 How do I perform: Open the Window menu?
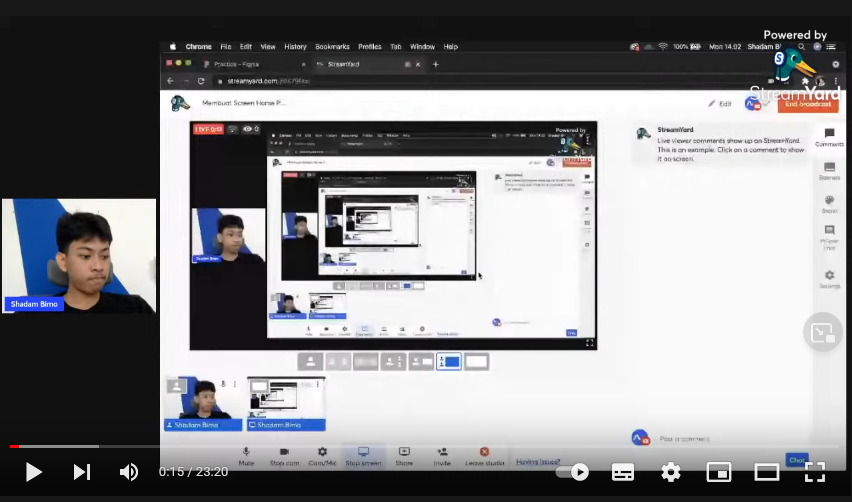coord(422,47)
